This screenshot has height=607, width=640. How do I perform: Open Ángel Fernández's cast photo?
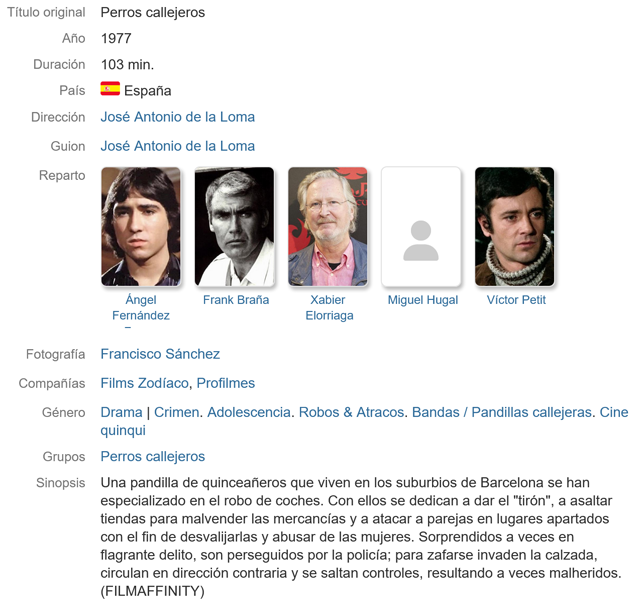tap(141, 227)
